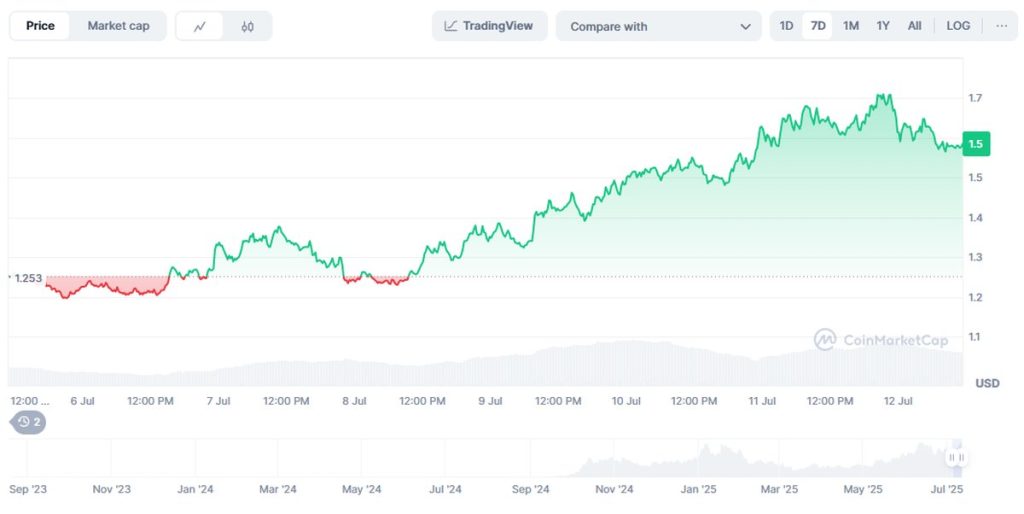Show the All time range
The image size is (1024, 514).
(x=914, y=26)
